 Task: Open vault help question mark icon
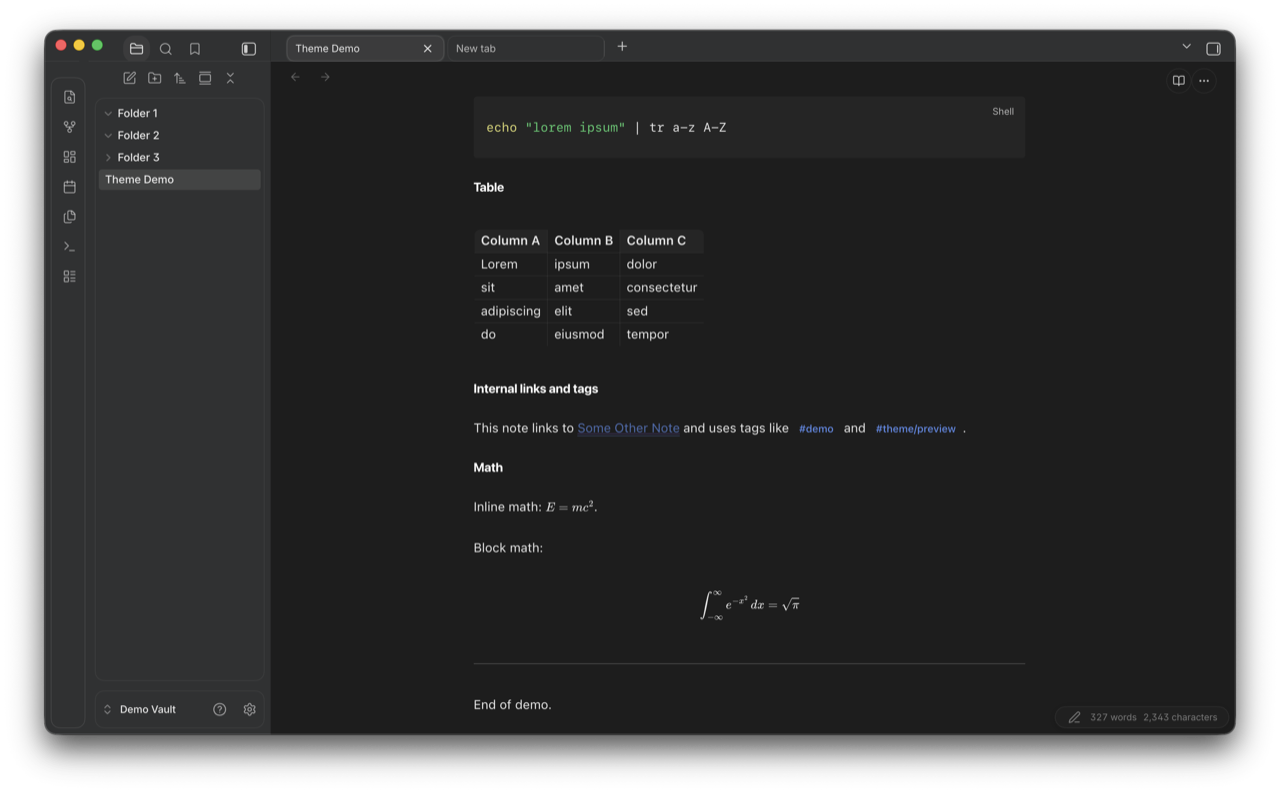point(220,709)
